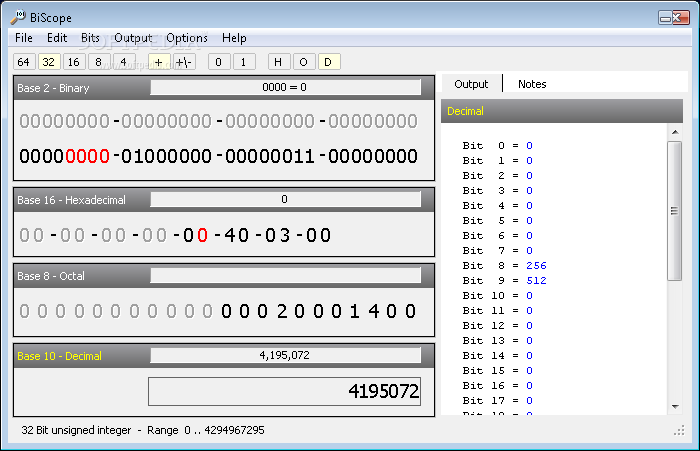Select the 16 bit width button
This screenshot has width=700, height=451.
pyautogui.click(x=74, y=62)
